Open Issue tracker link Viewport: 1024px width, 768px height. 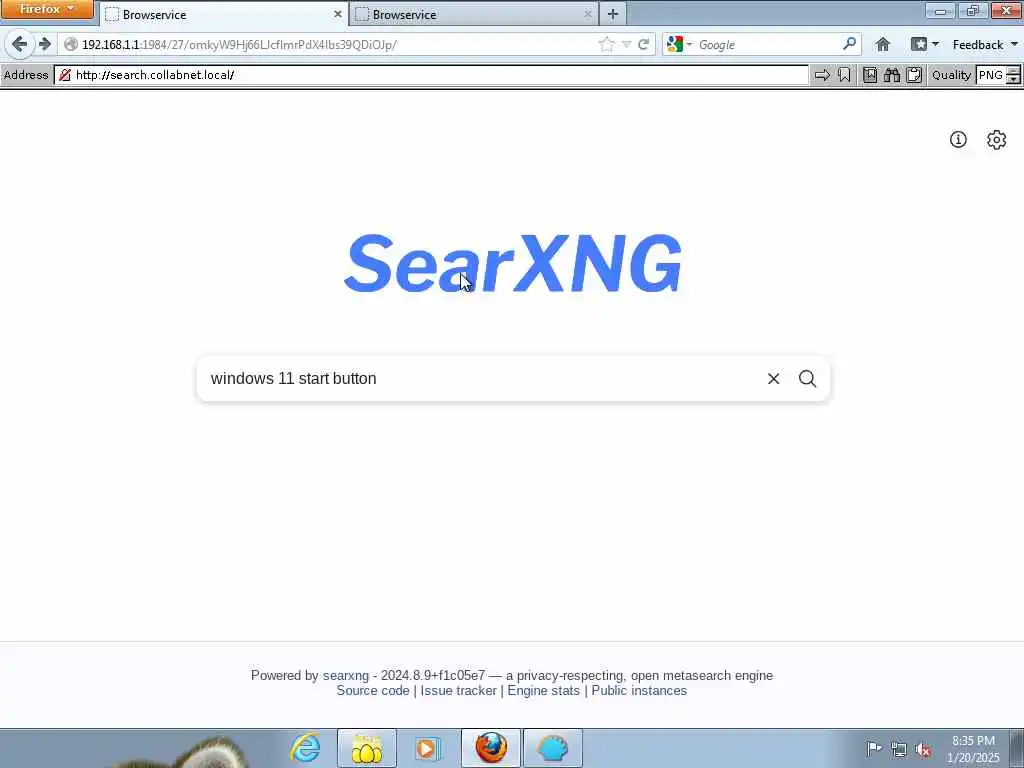click(458, 690)
